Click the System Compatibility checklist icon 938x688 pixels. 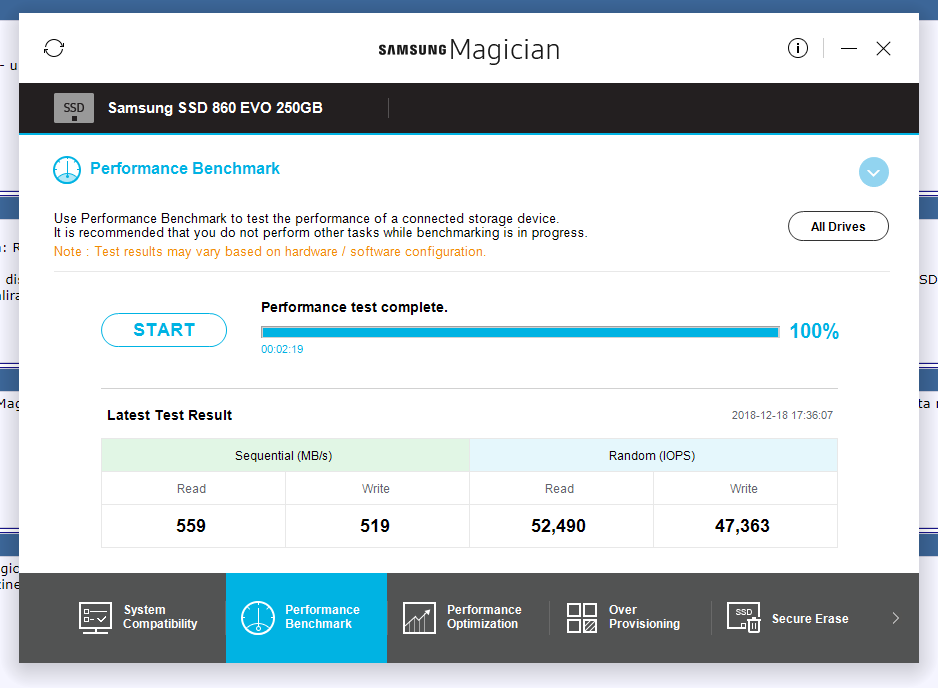tap(95, 617)
